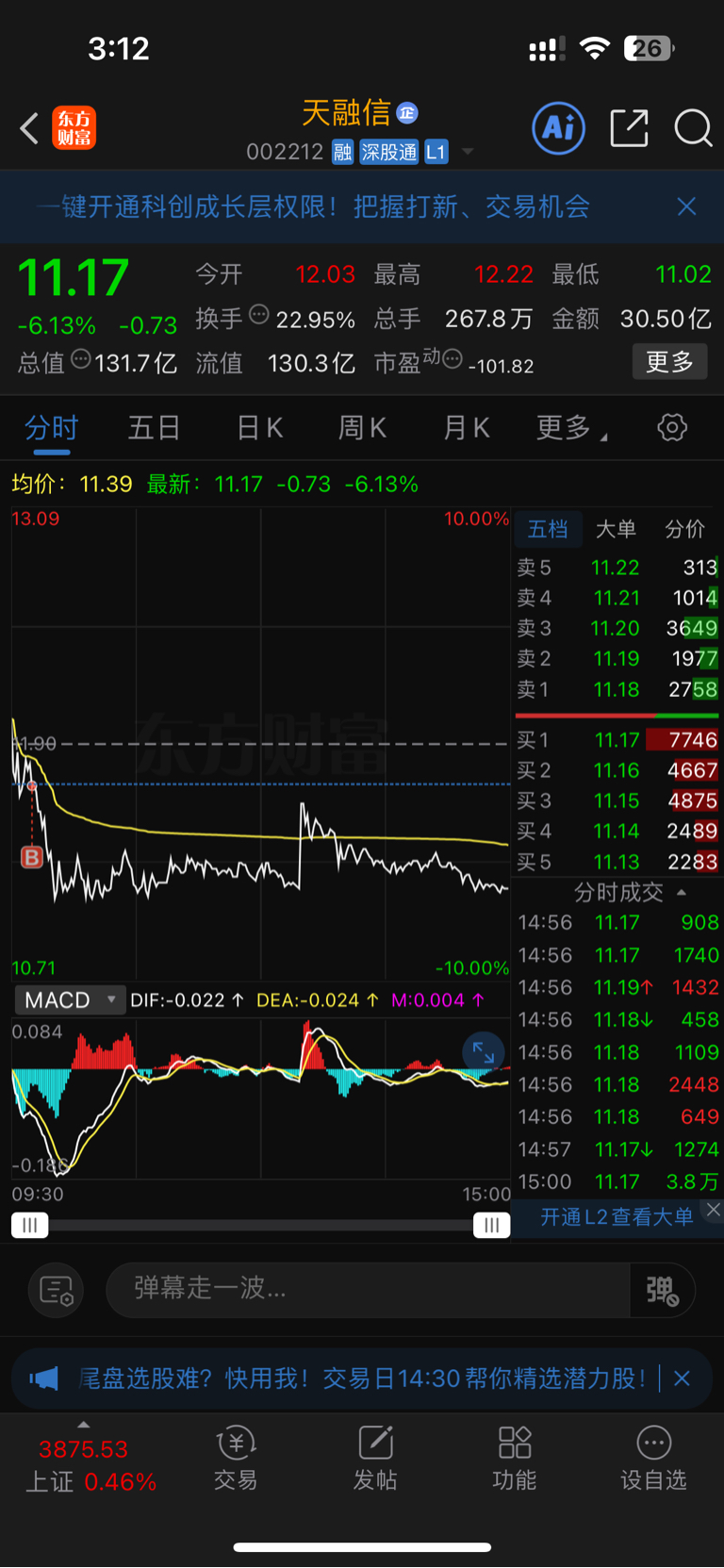Open the 尾盘选股难 promotion link
Viewport: 724px width, 1568px height.
coord(363,1378)
